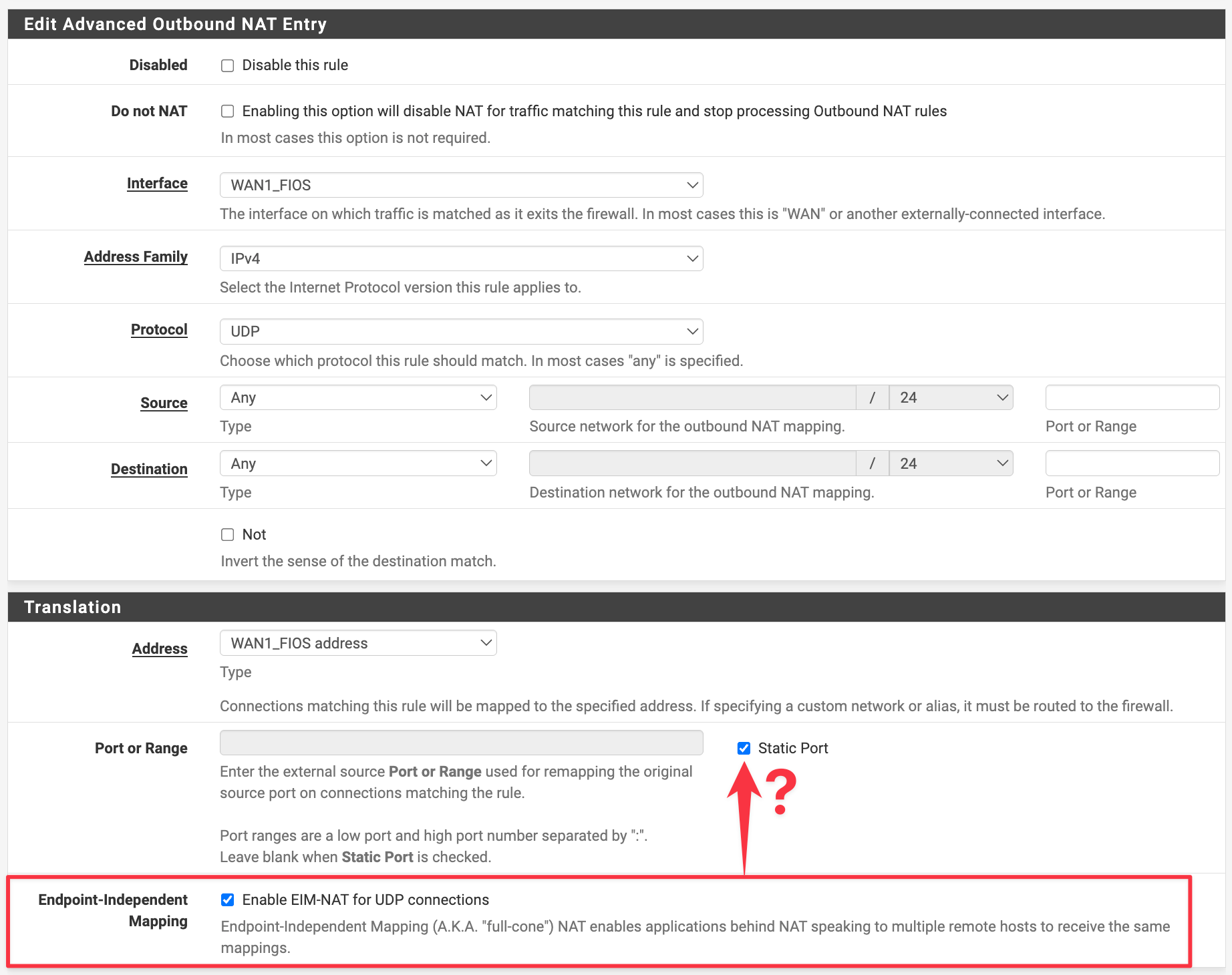Image resolution: width=1232 pixels, height=975 pixels.
Task: Enable the Do not NAT checkbox
Action: click(x=227, y=111)
